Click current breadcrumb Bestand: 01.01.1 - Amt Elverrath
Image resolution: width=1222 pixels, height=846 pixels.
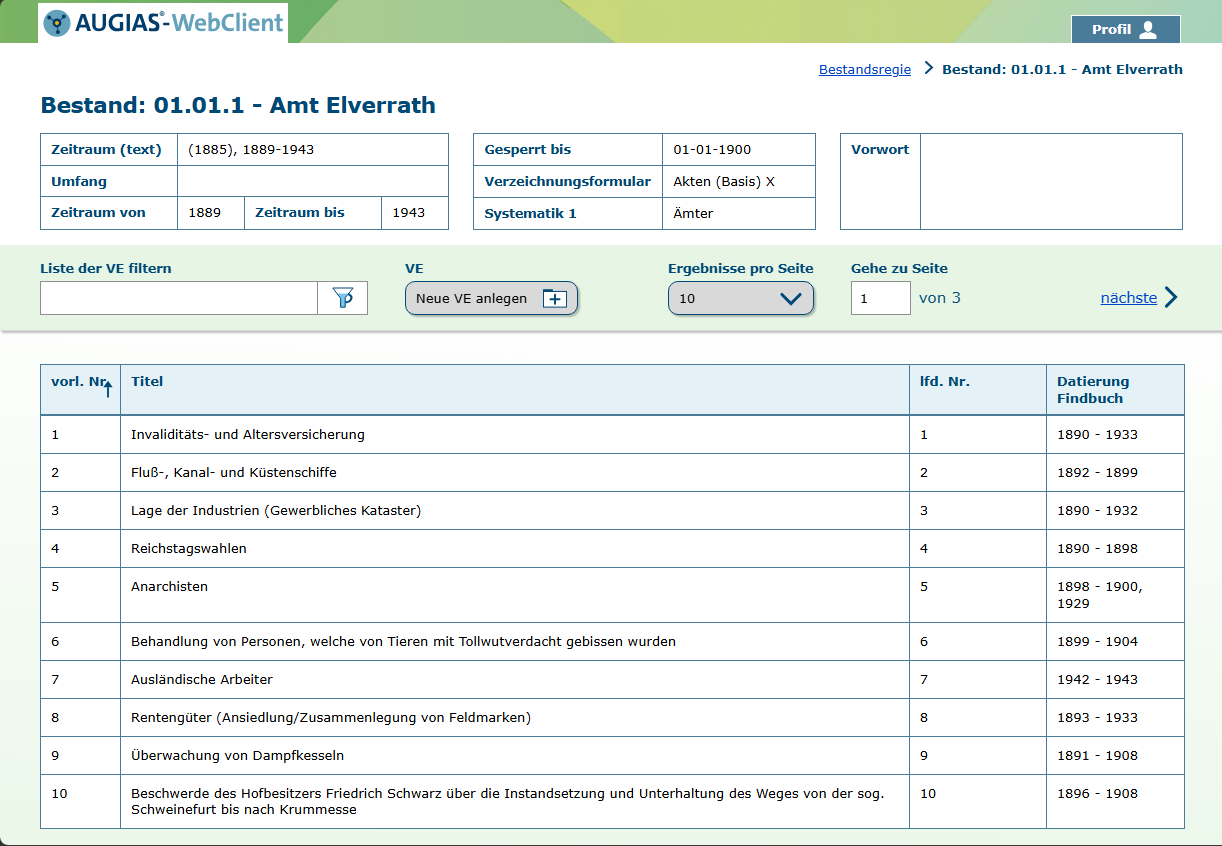point(1062,69)
